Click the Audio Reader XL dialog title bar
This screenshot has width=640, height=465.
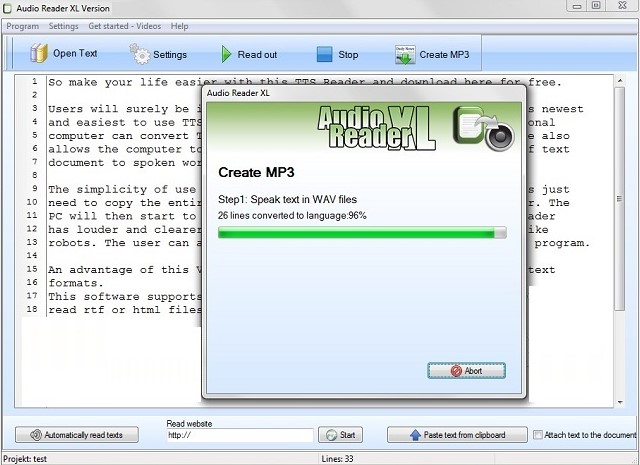[x=364, y=93]
